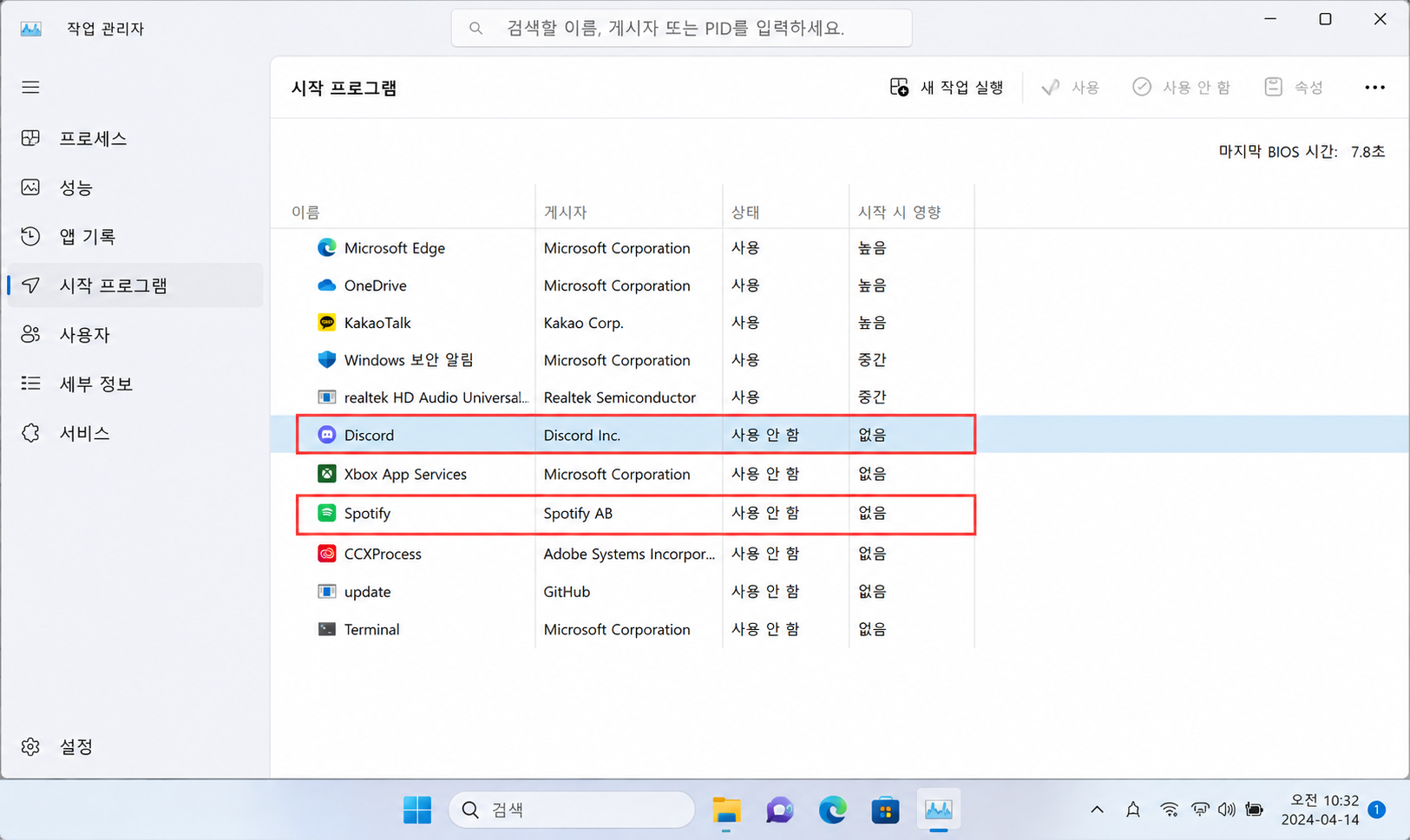Click Run new task (새 작업 실행)
The width and height of the screenshot is (1410, 840).
click(947, 87)
